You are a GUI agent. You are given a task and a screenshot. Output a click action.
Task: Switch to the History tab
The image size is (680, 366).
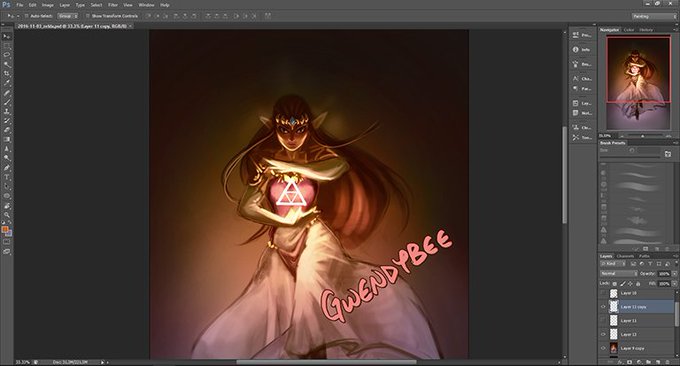[x=646, y=30]
